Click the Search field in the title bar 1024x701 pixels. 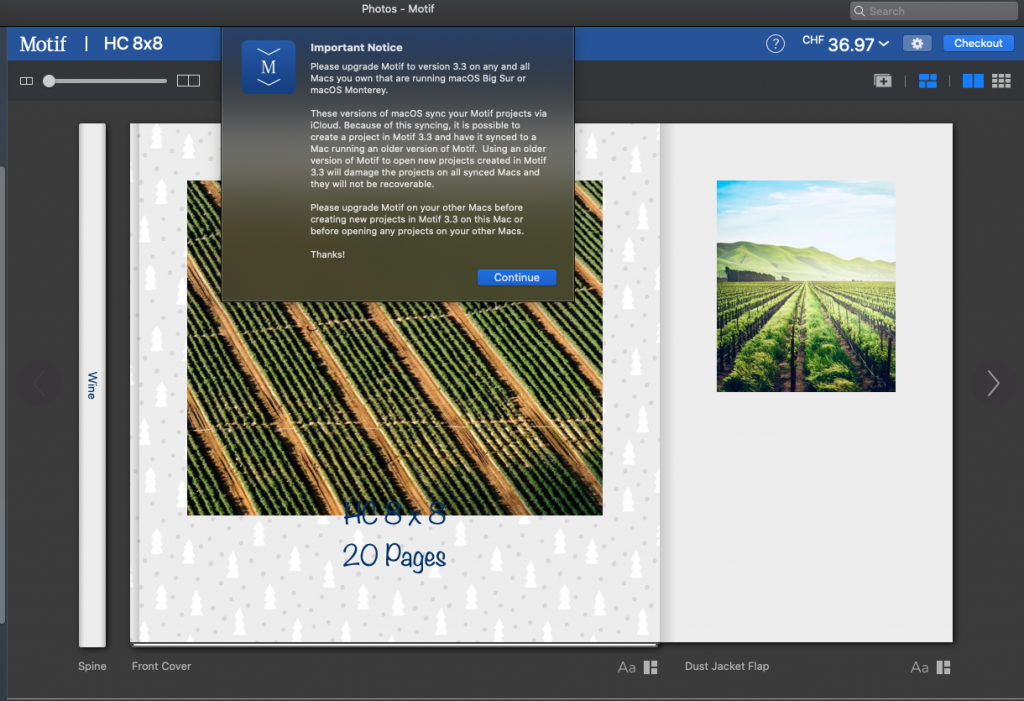[x=934, y=10]
